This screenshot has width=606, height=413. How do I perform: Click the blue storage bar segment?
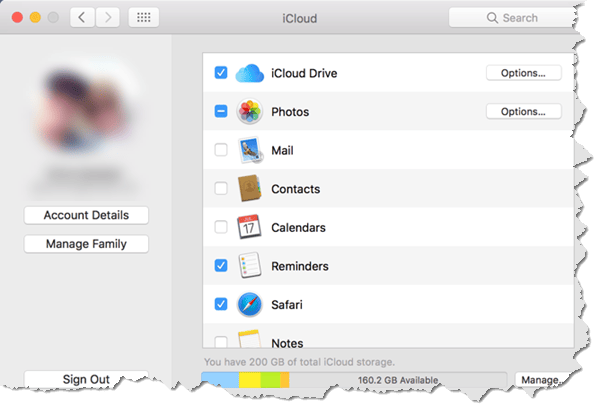[220, 380]
